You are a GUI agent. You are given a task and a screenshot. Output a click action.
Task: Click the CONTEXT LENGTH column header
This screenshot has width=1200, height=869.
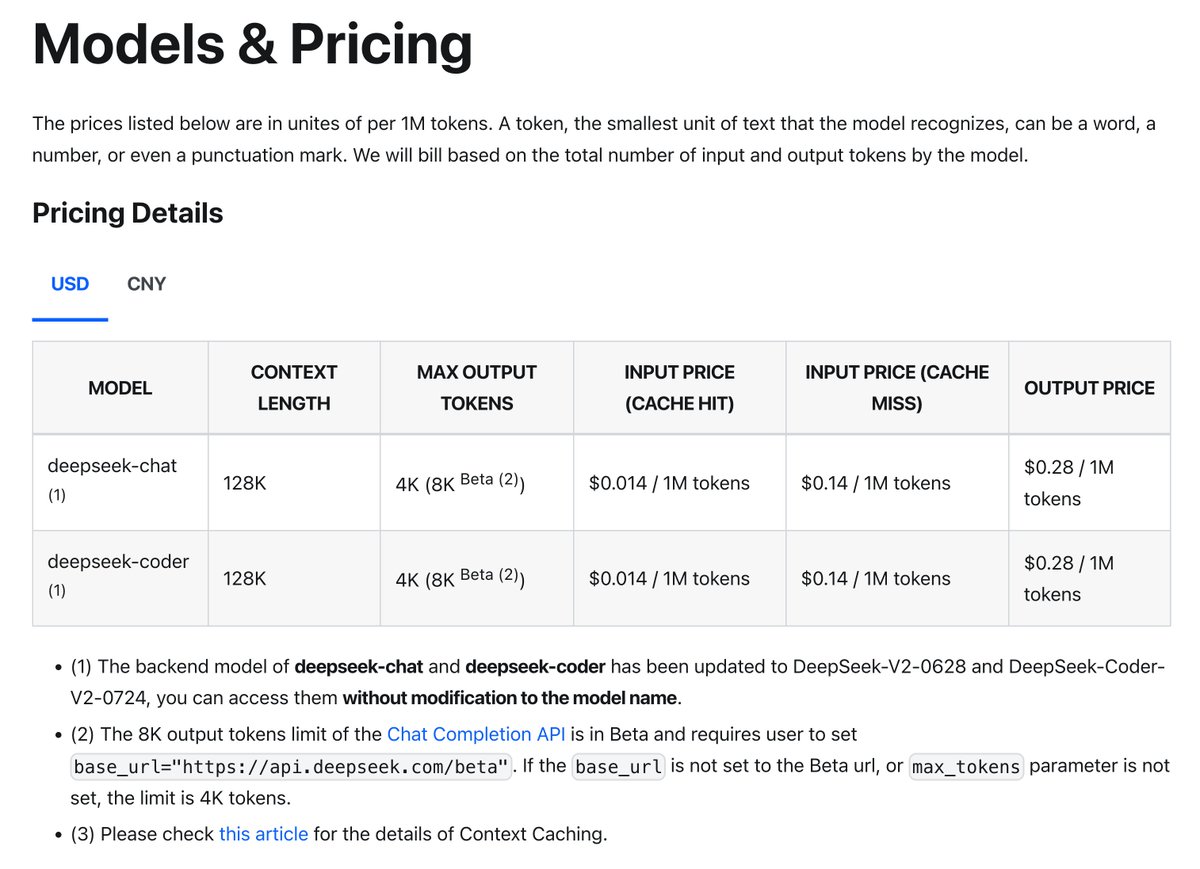pos(294,388)
